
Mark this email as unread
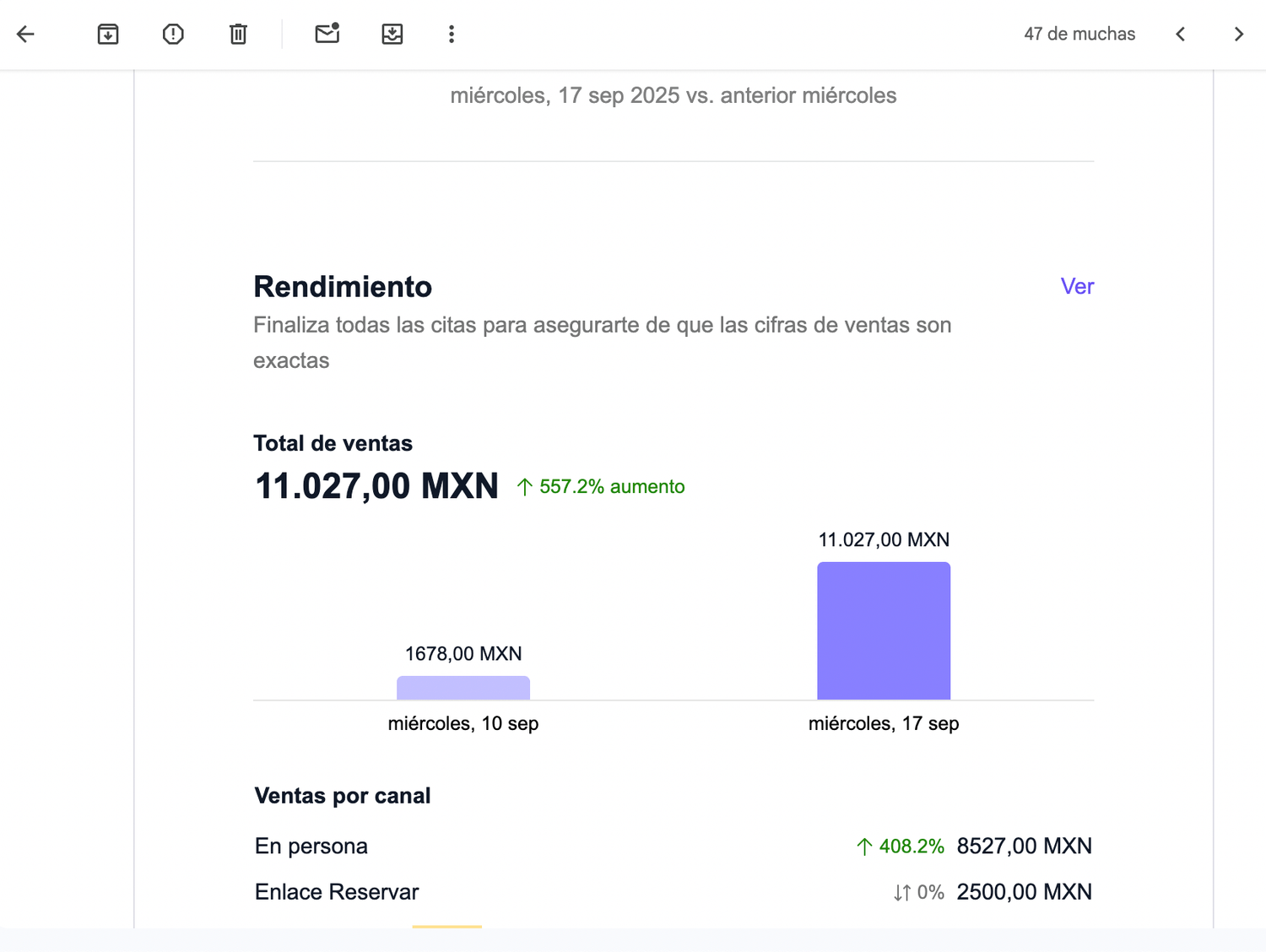[327, 34]
